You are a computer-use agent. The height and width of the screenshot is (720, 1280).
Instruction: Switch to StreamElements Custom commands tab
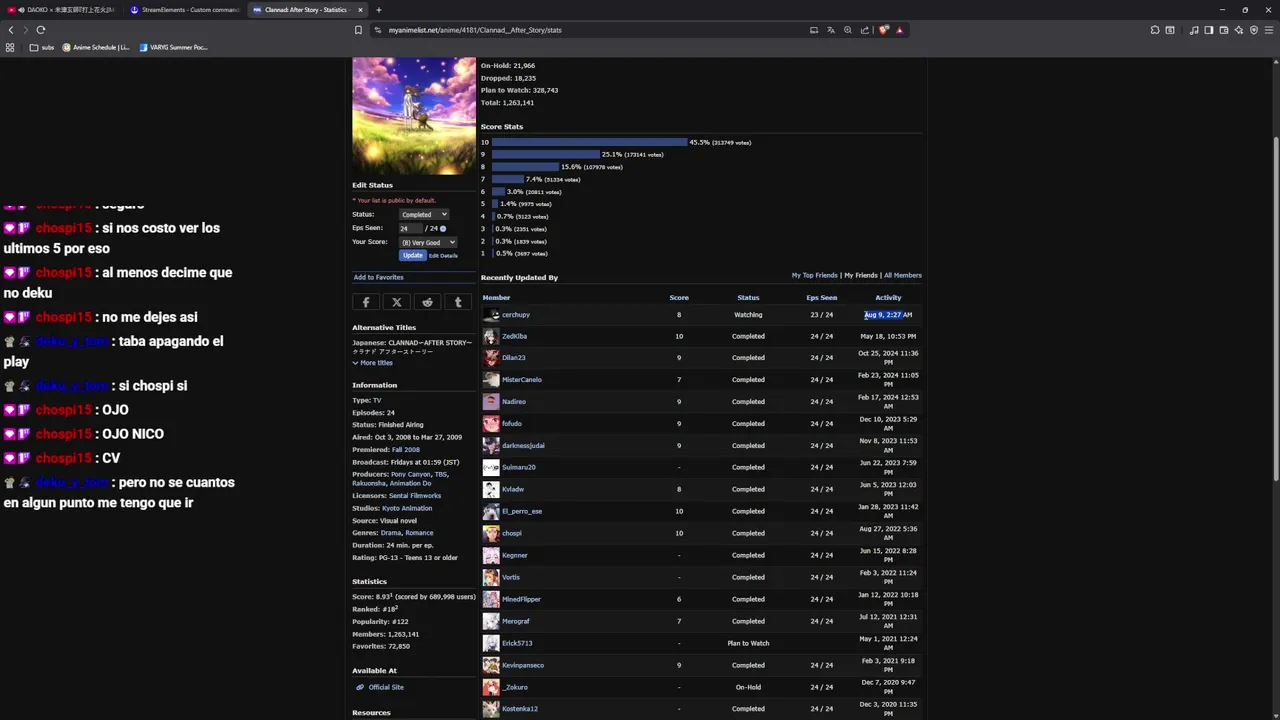pos(185,10)
